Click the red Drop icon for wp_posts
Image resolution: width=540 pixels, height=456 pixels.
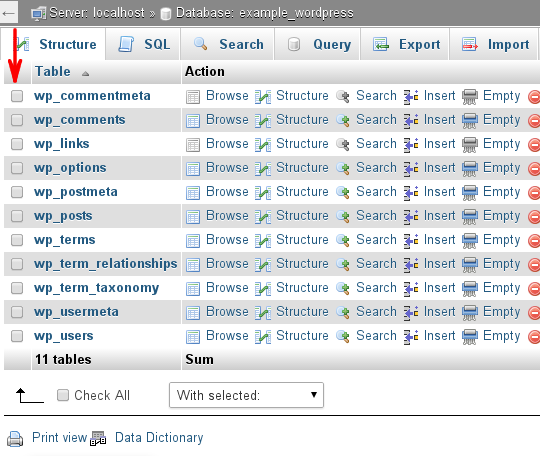click(x=534, y=217)
